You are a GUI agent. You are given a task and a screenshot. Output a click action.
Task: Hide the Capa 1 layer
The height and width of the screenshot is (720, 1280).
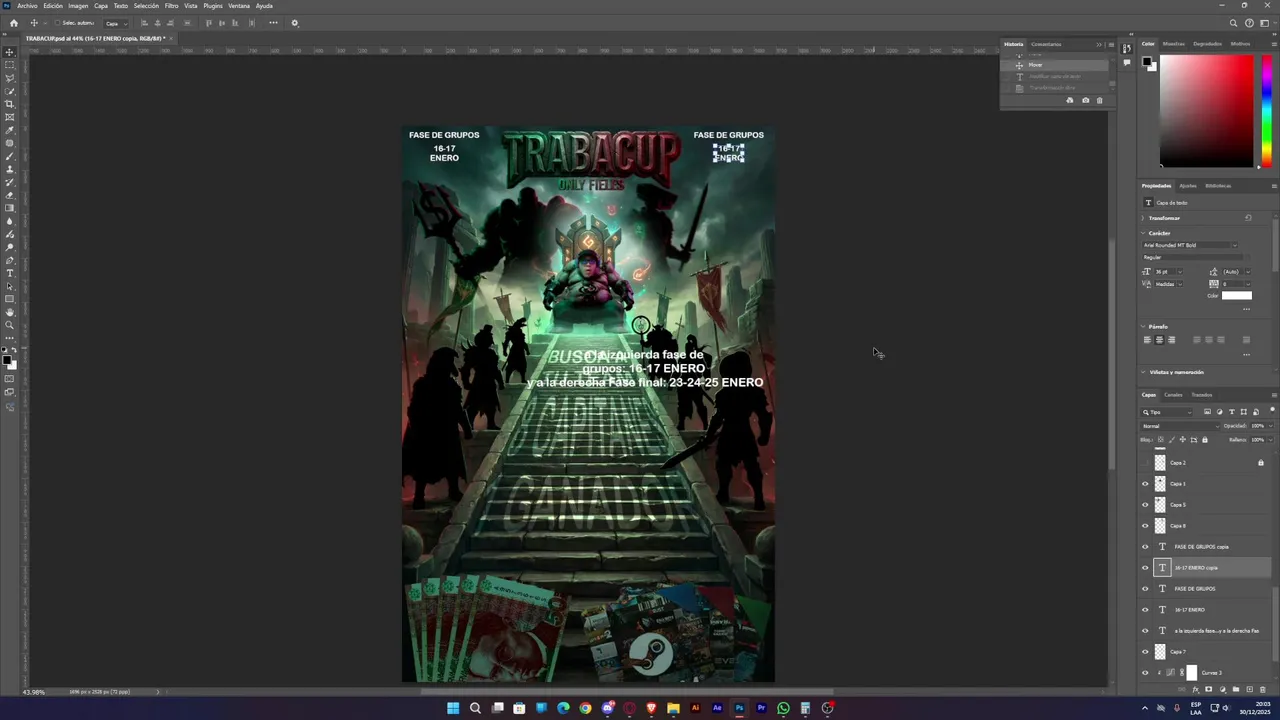1145,484
